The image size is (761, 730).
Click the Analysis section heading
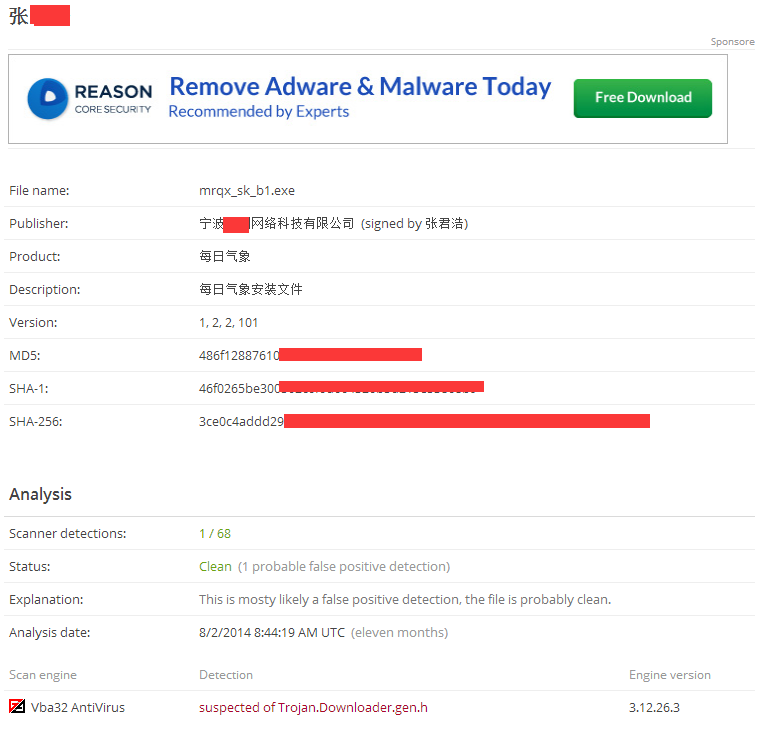[x=40, y=494]
